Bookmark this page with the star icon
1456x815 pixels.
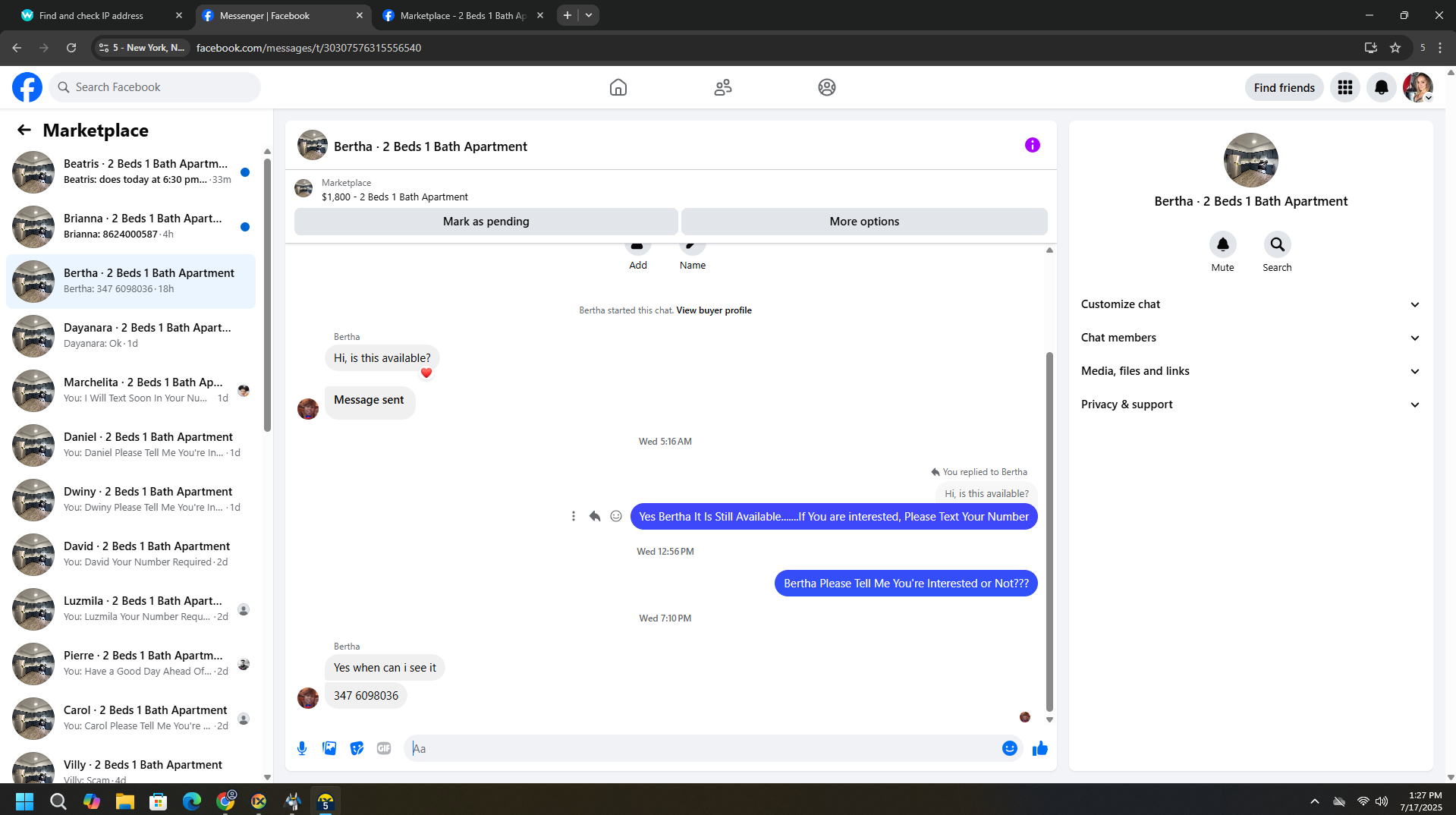pyautogui.click(x=1395, y=48)
